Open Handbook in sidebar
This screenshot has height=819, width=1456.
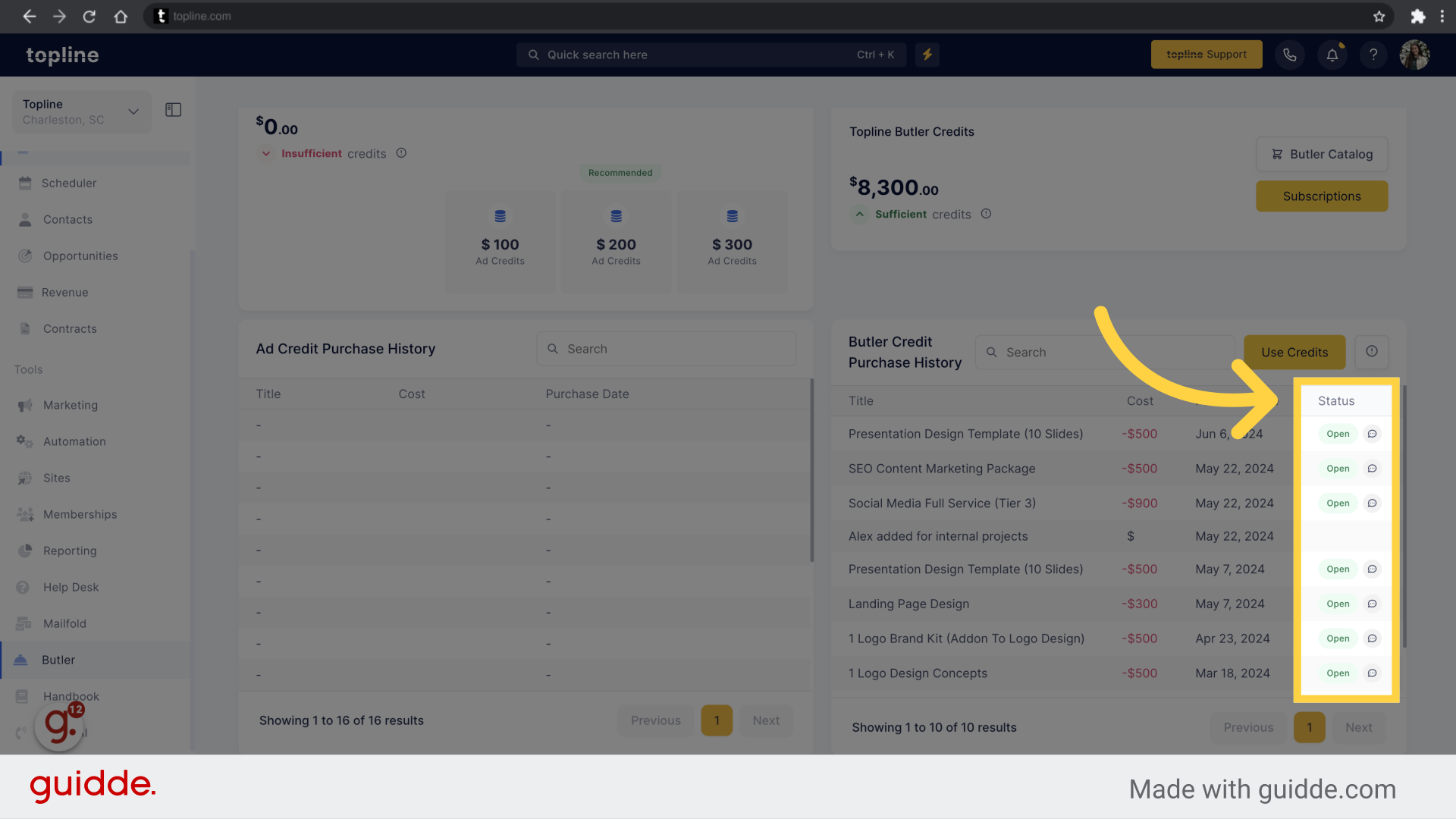(96, 697)
